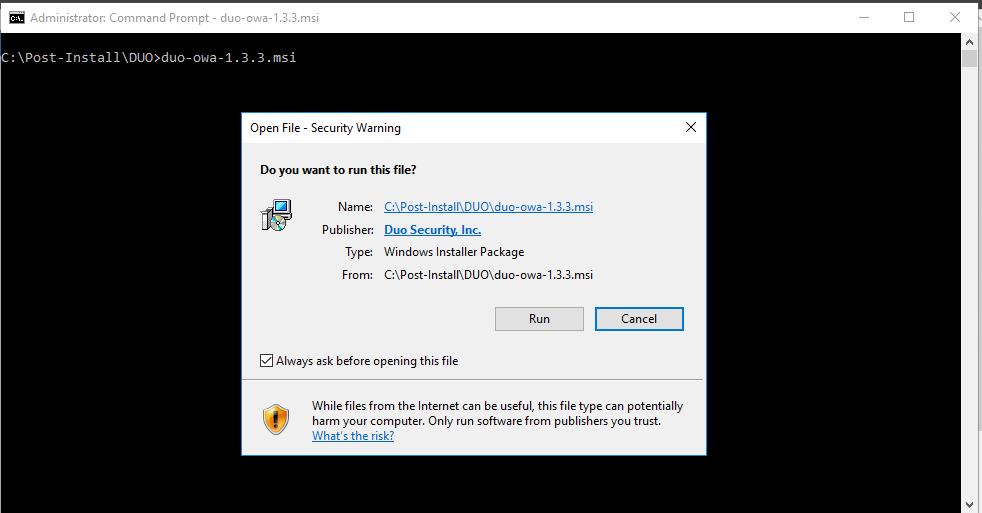Viewport: 982px width, 513px height.
Task: Click the Administrator: Command Prompt title text
Action: (174, 18)
